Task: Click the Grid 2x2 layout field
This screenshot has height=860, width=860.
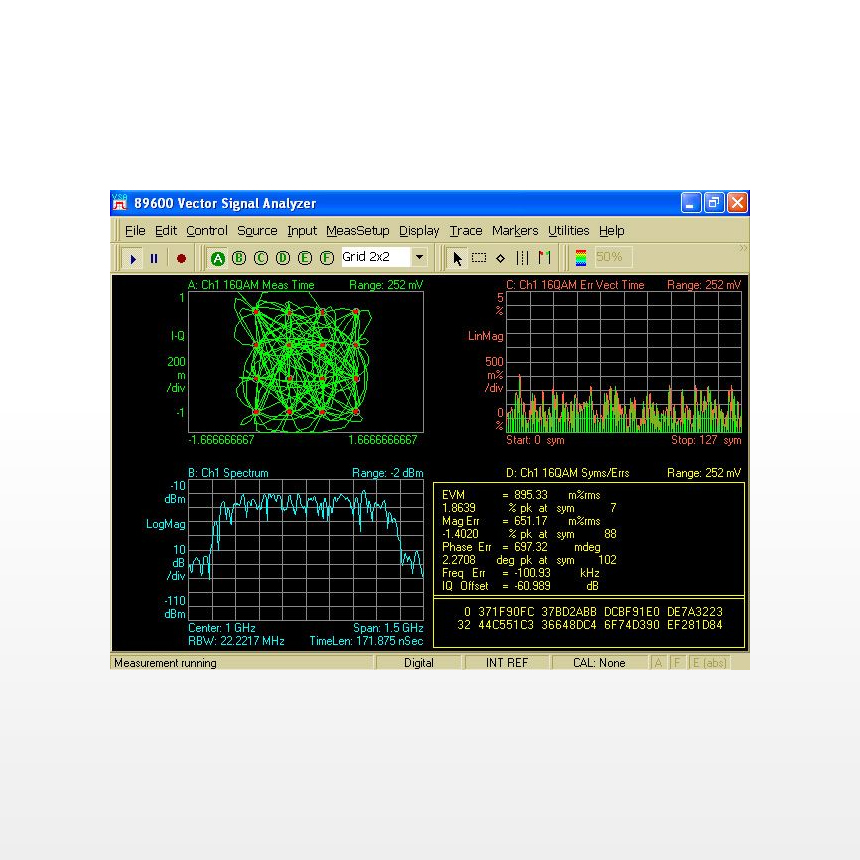Action: tap(376, 257)
